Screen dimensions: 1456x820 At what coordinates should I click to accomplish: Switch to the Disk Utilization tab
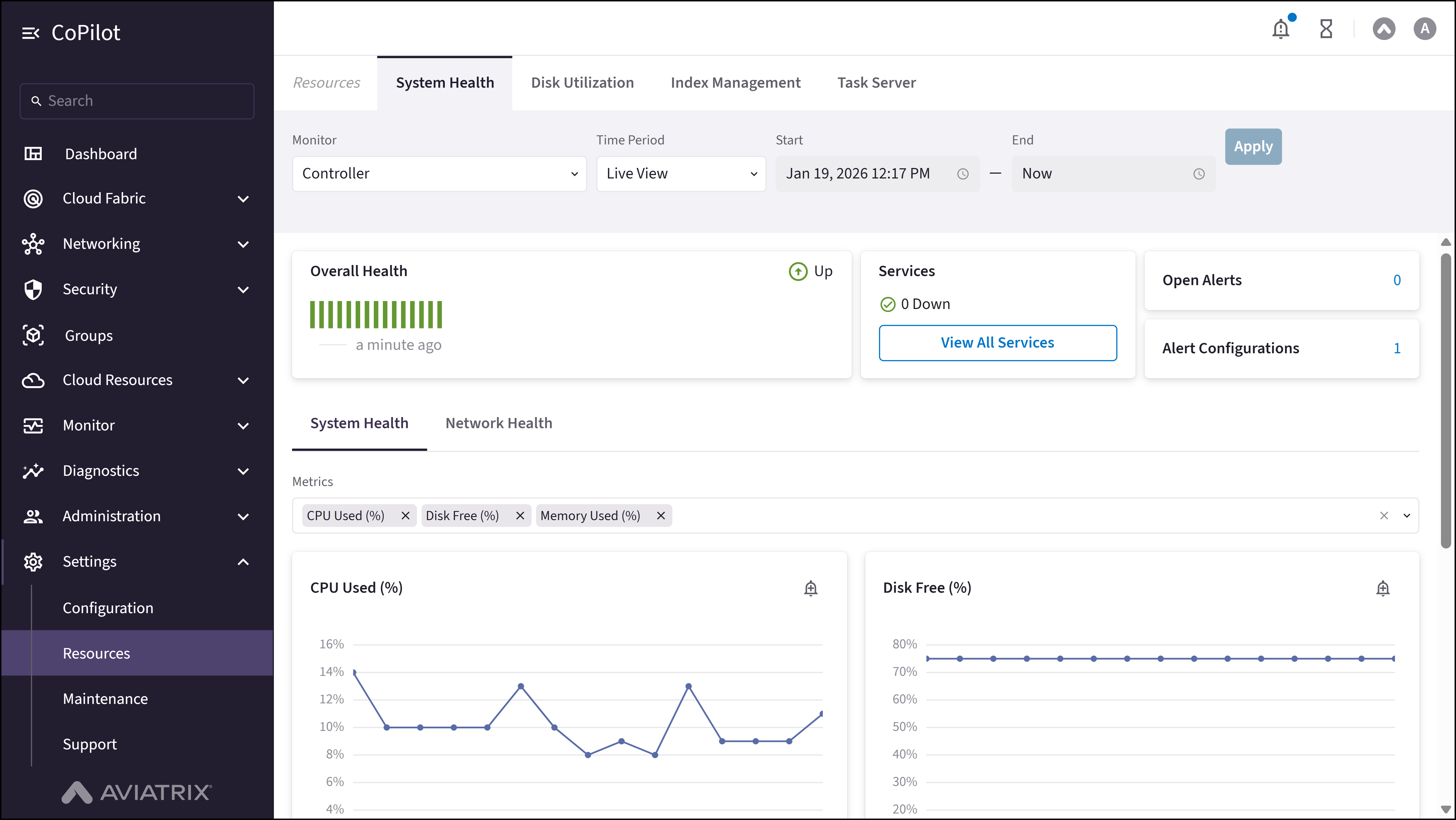pyautogui.click(x=582, y=83)
